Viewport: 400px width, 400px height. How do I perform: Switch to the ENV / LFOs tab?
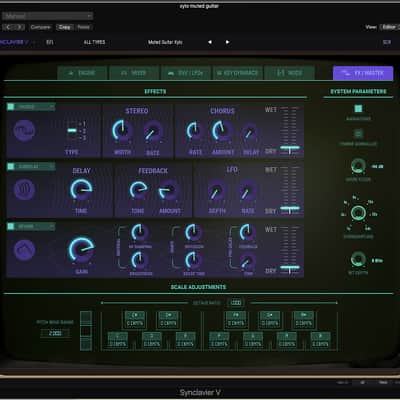186,73
